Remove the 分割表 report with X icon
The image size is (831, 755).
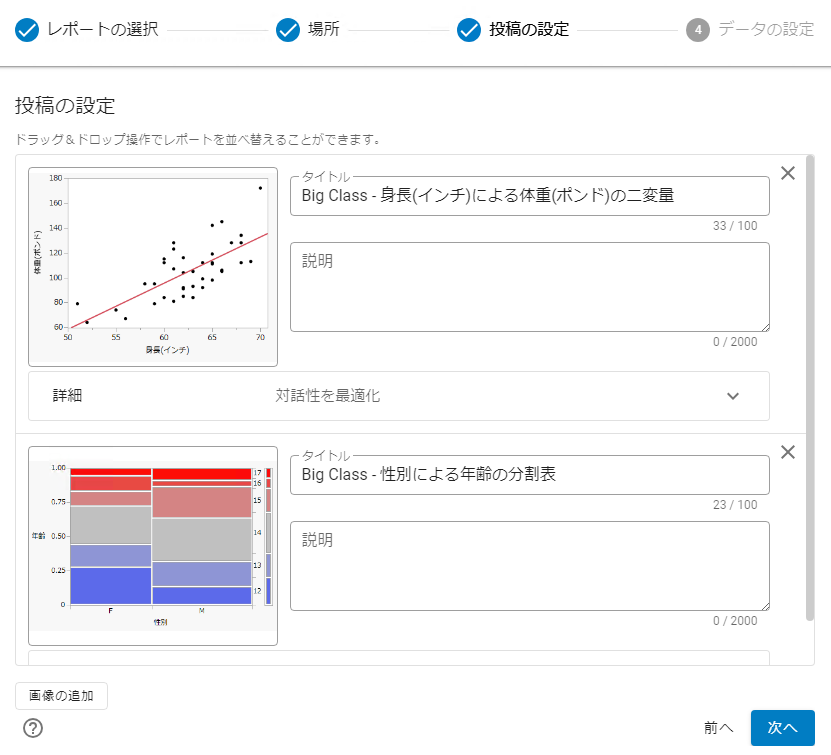click(x=788, y=452)
